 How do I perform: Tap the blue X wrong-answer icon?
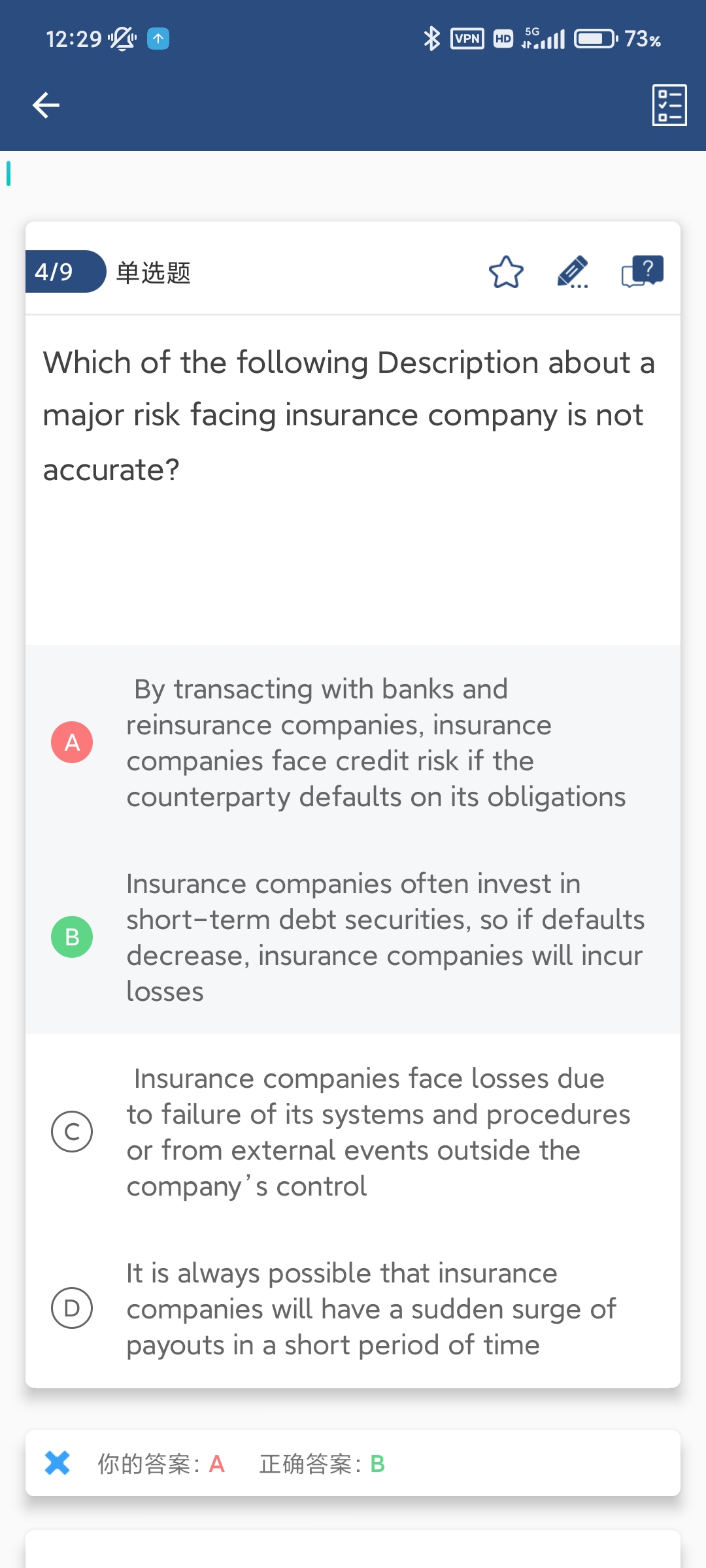tap(58, 1463)
